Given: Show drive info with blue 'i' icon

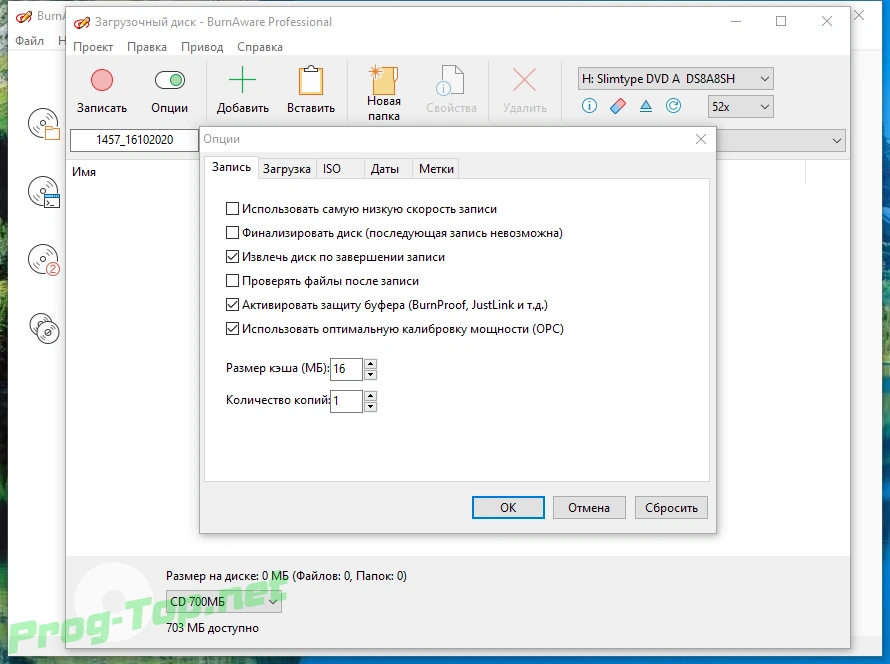Looking at the screenshot, I should coord(589,106).
